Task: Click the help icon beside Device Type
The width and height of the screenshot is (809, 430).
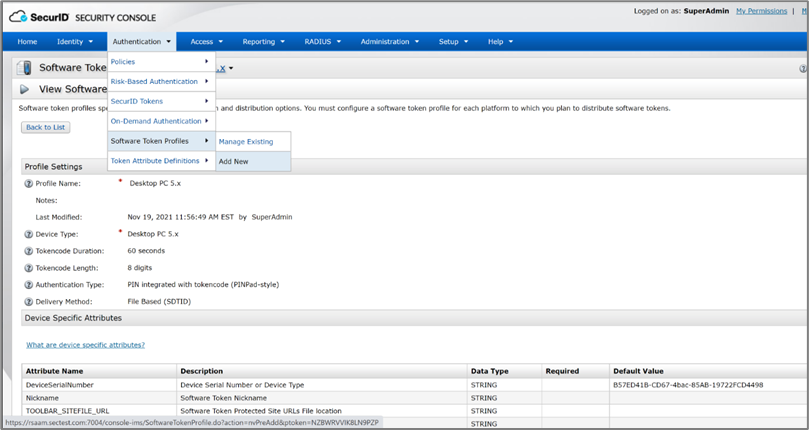Action: [28, 234]
